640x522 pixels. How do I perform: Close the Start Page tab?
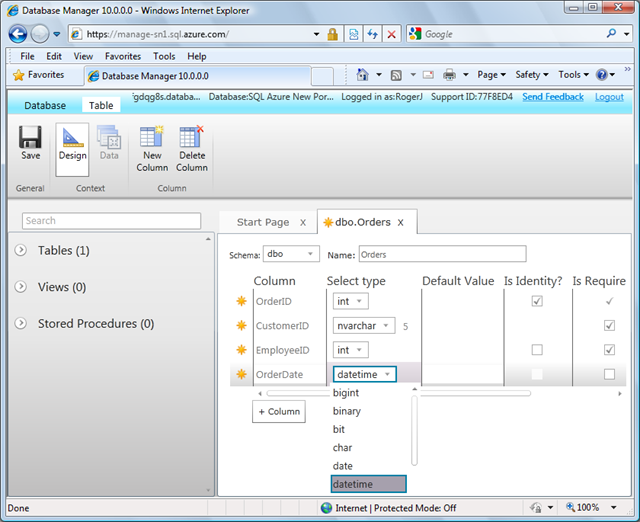pyautogui.click(x=303, y=223)
